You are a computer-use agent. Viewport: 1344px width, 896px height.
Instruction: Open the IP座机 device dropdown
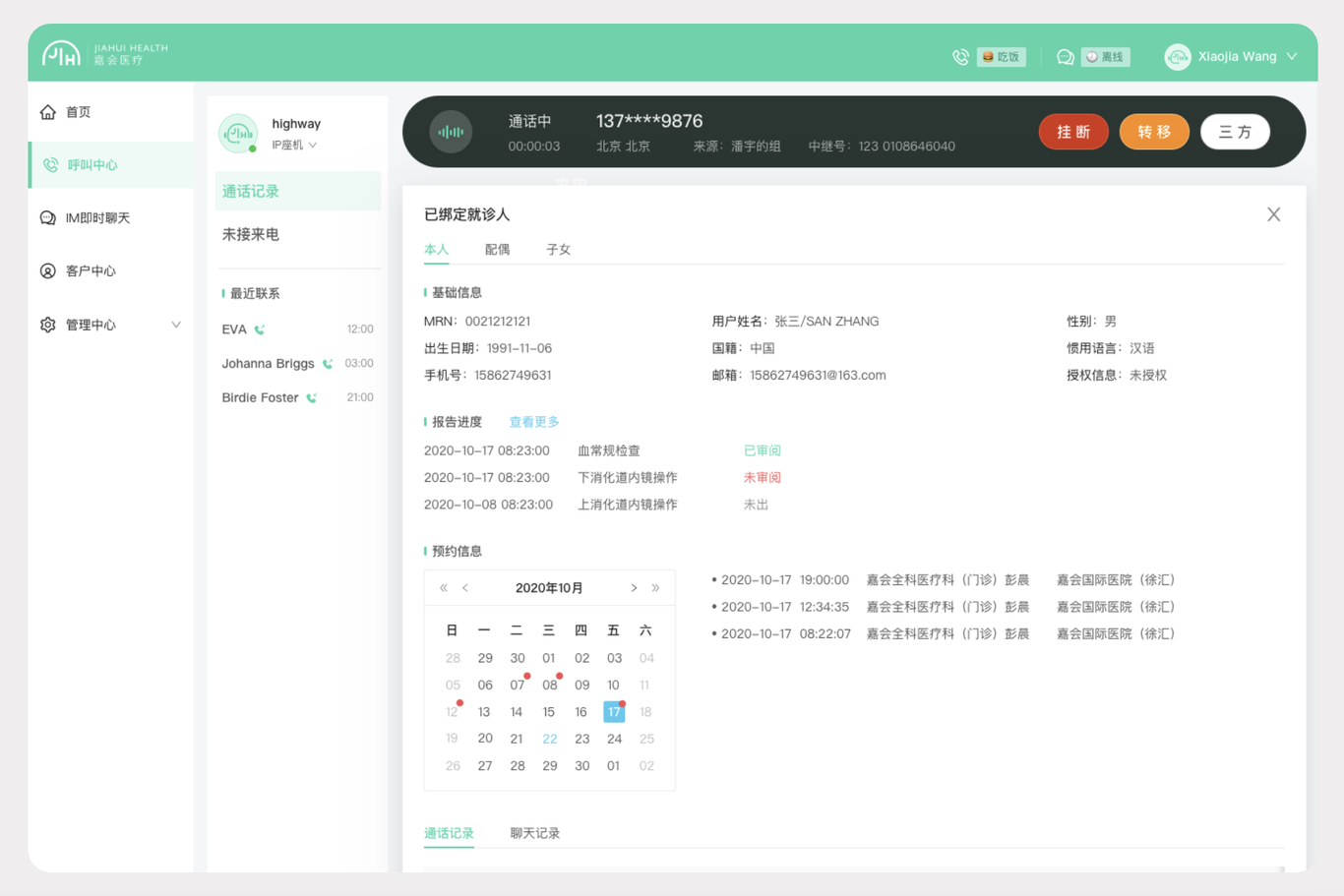coord(294,146)
